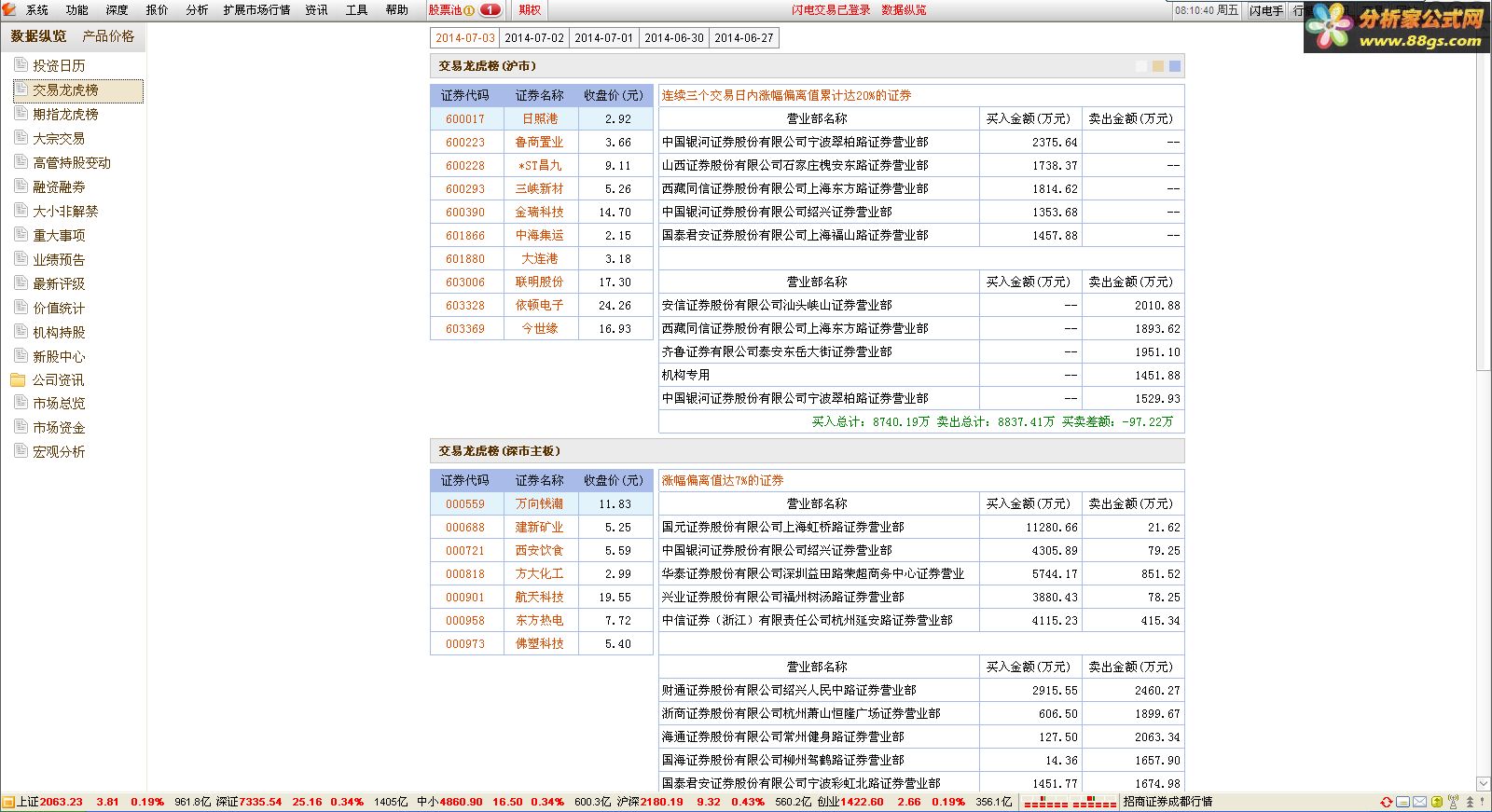This screenshot has height=812, width=1492.
Task: Click the document icon beside 融资融券
Action: [21, 186]
